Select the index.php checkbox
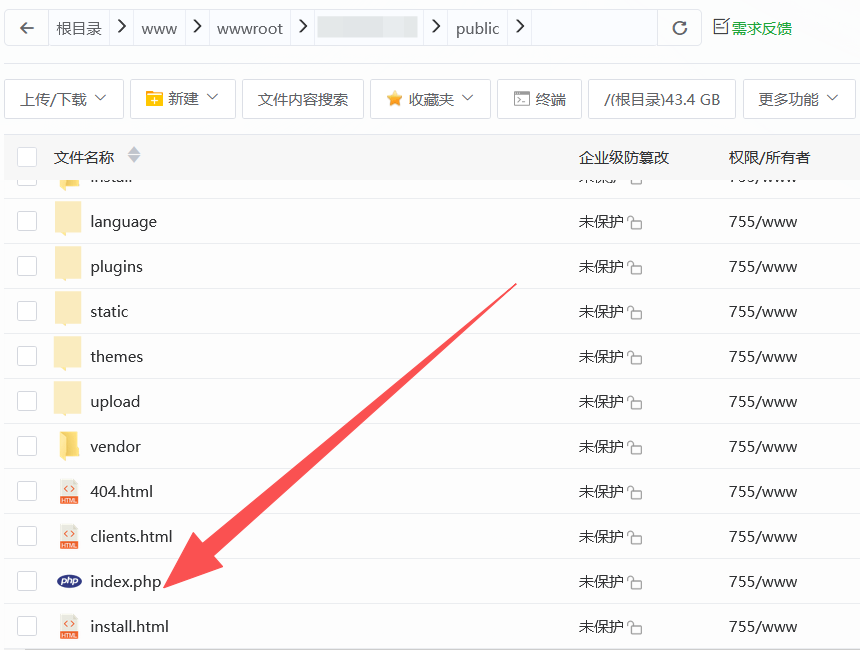 [27, 581]
